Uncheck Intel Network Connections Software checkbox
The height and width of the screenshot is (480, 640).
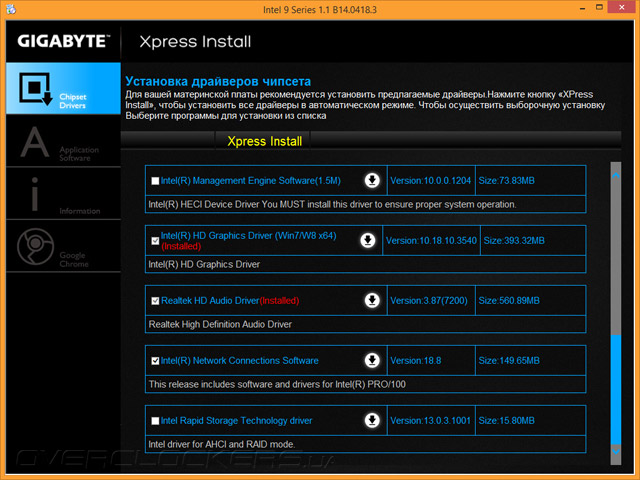click(155, 361)
